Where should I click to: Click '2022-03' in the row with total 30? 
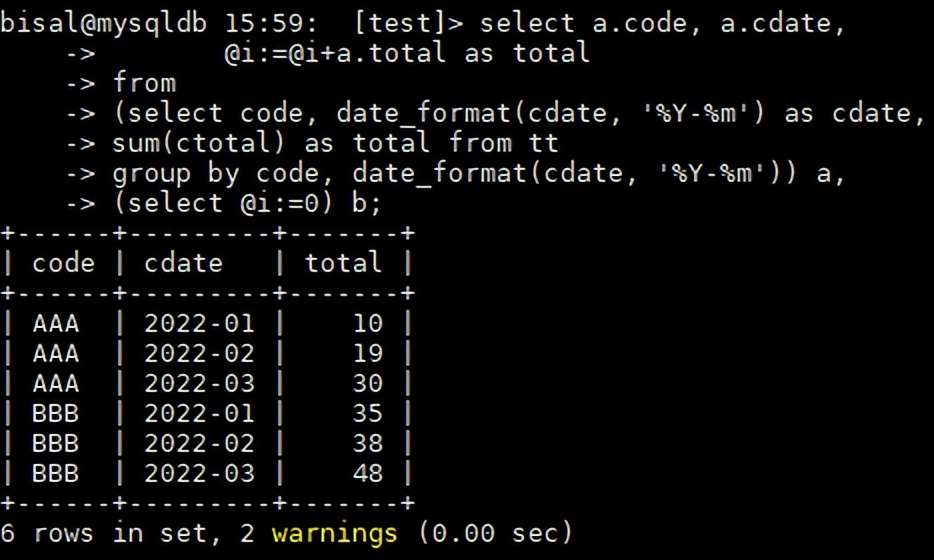(x=200, y=383)
